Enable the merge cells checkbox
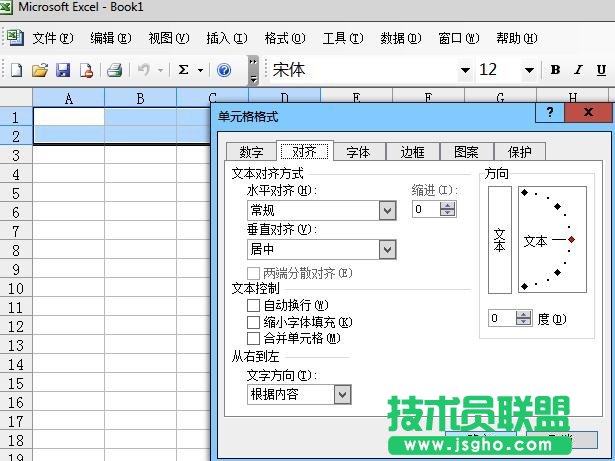The height and width of the screenshot is (461, 615). [x=253, y=338]
